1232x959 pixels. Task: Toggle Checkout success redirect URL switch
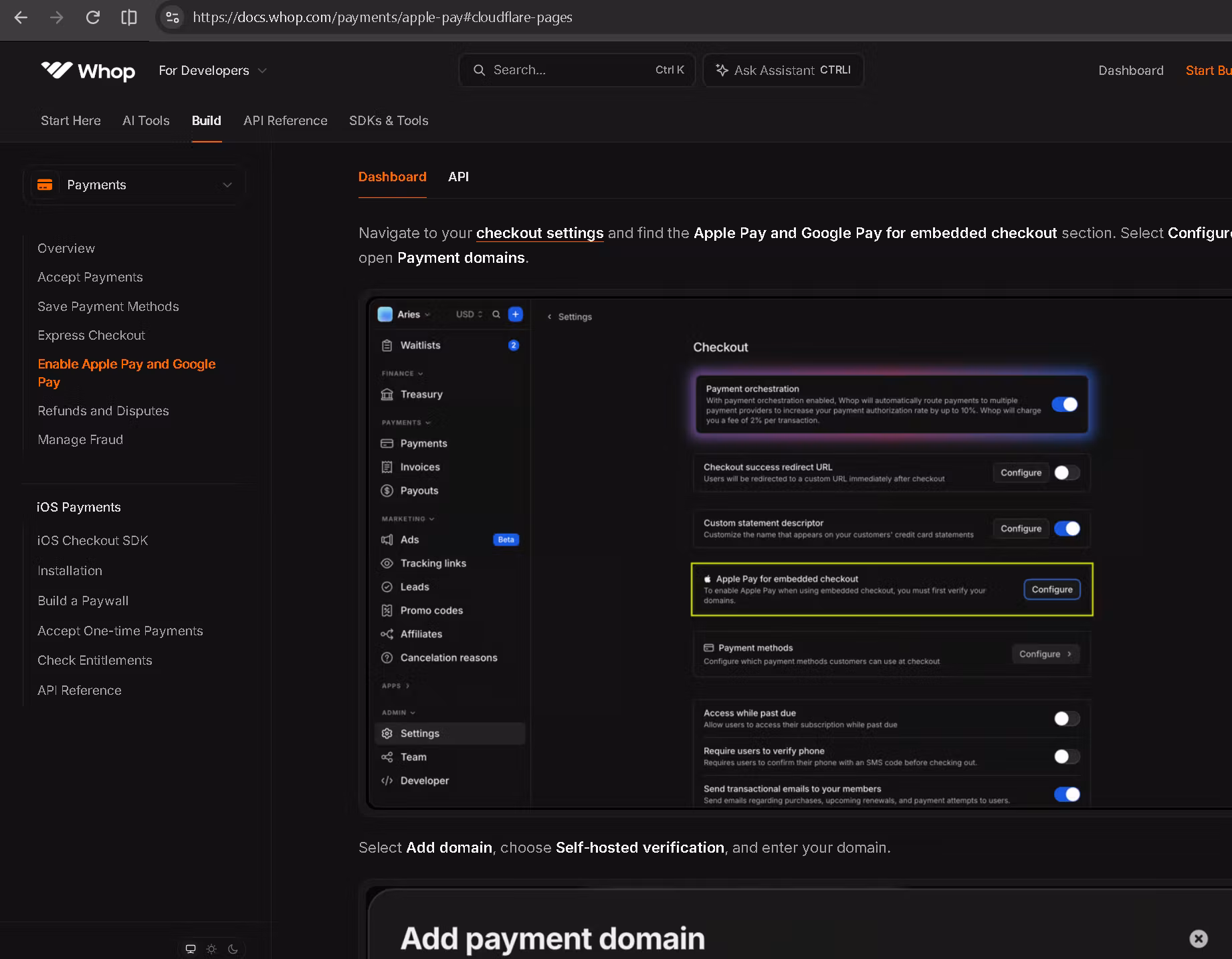pyautogui.click(x=1067, y=473)
